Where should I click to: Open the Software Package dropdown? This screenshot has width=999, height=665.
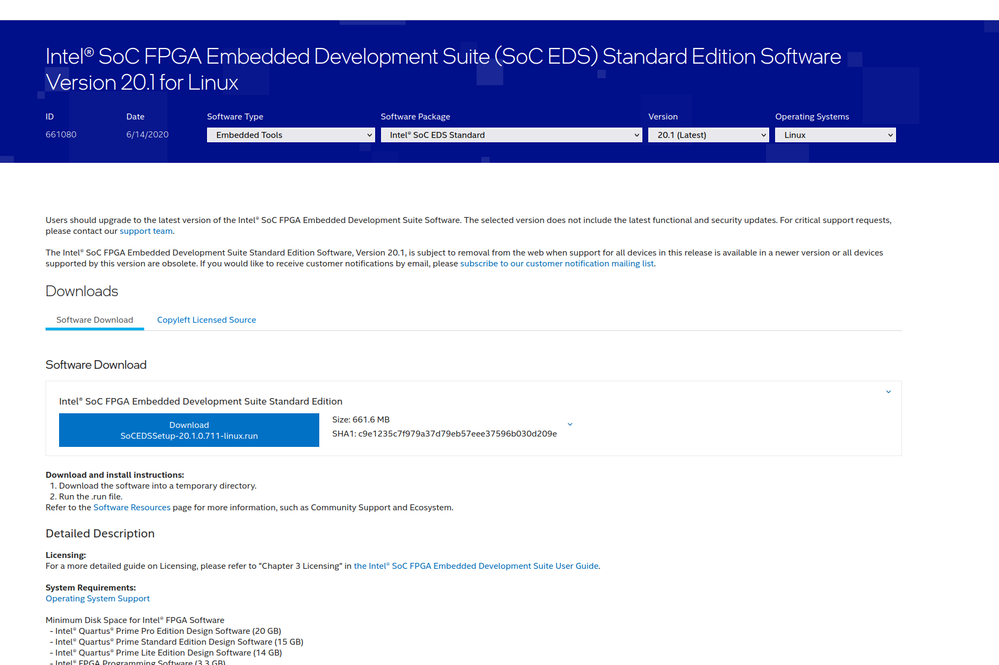point(511,135)
